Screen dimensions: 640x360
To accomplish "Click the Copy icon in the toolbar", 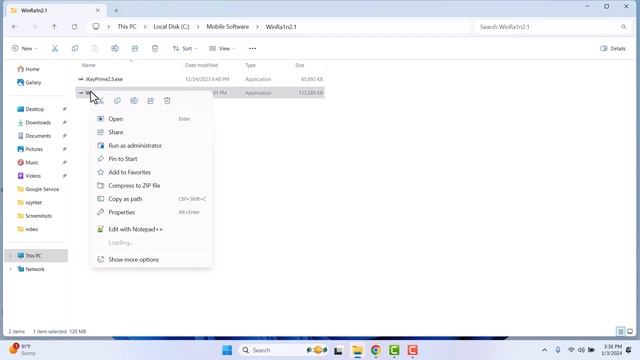I will (75, 49).
